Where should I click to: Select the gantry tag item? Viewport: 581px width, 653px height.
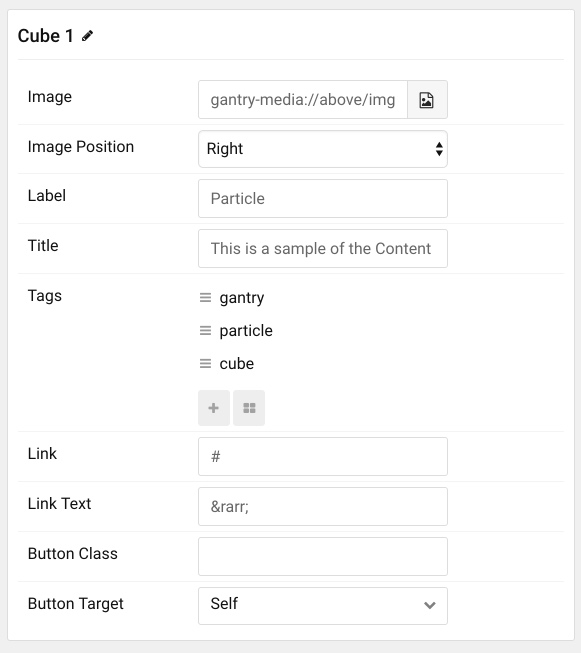242,298
